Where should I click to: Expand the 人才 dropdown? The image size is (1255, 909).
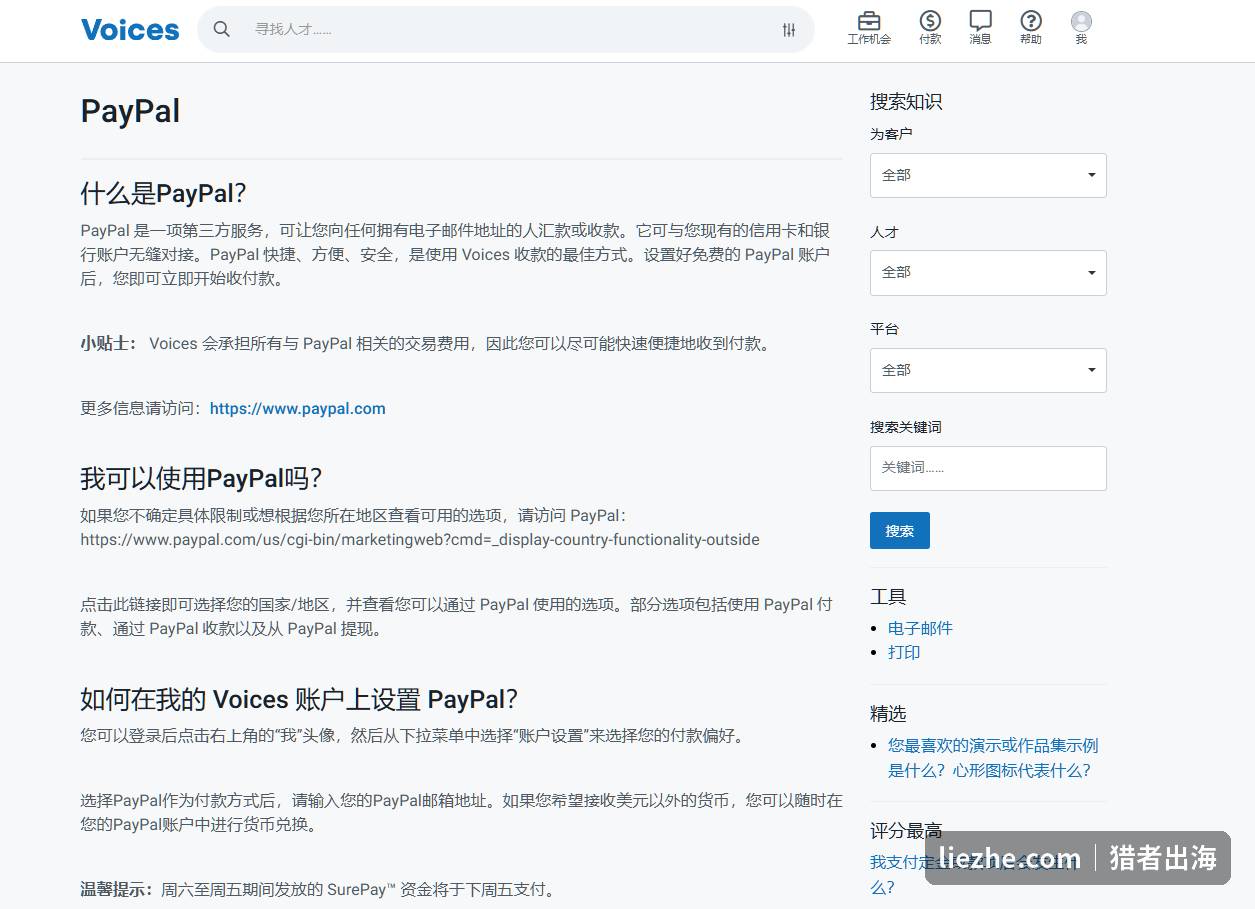coord(988,273)
